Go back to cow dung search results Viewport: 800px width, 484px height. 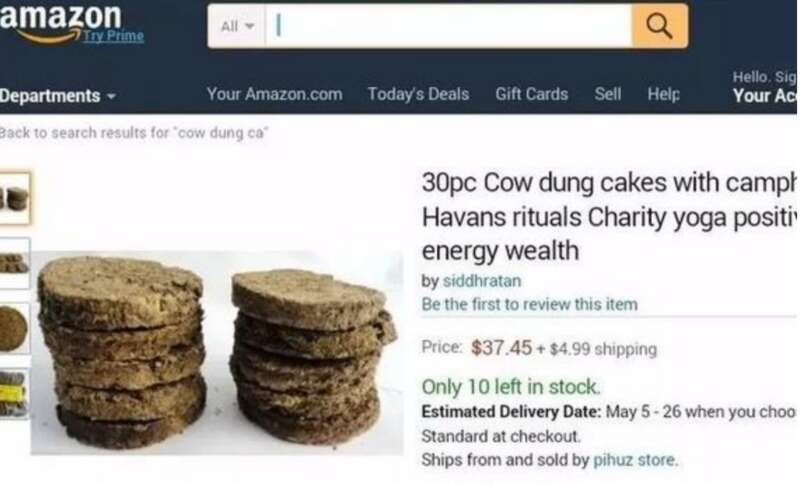pos(133,133)
